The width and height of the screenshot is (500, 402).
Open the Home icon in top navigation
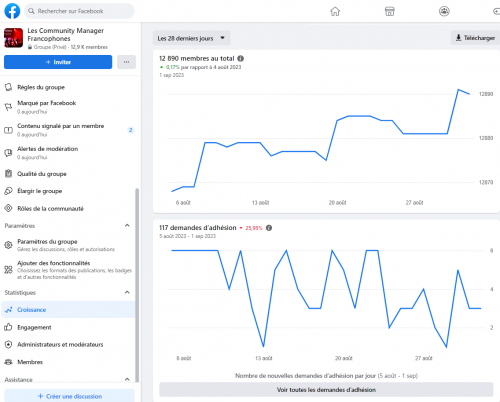click(x=335, y=11)
